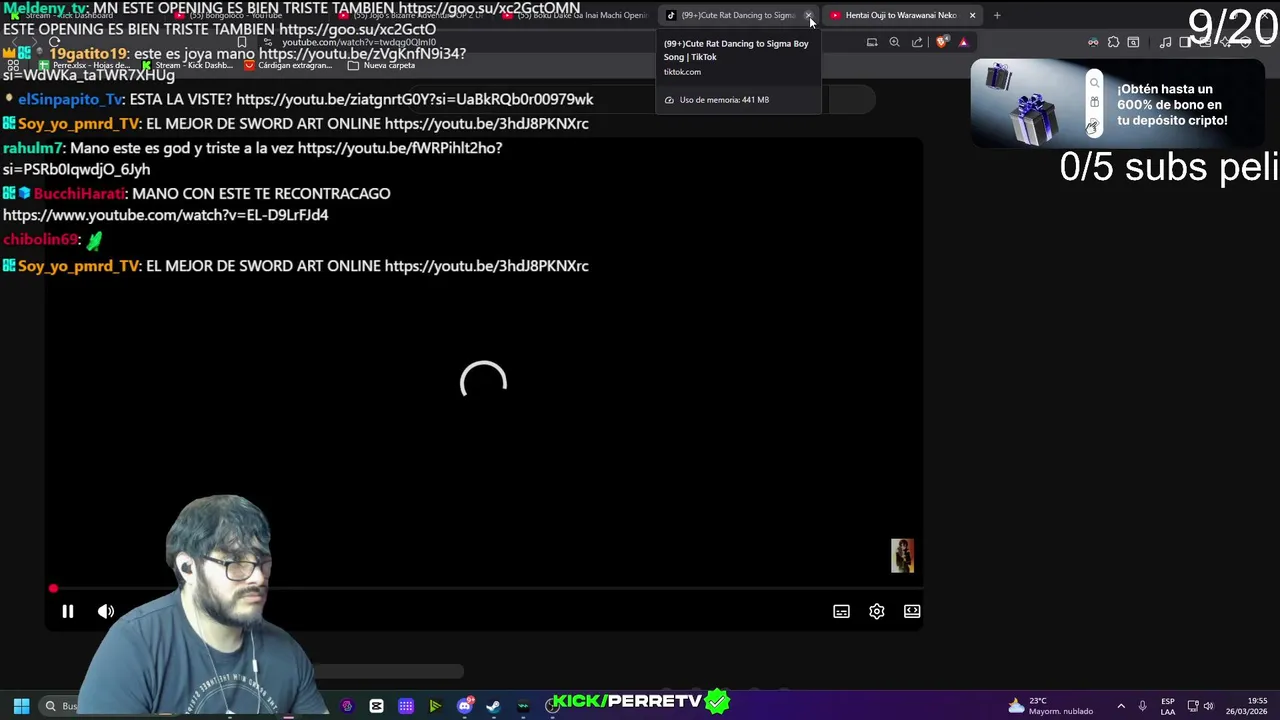
Task: Open BucchiHarati's youtube.com watch link
Action: (x=165, y=215)
